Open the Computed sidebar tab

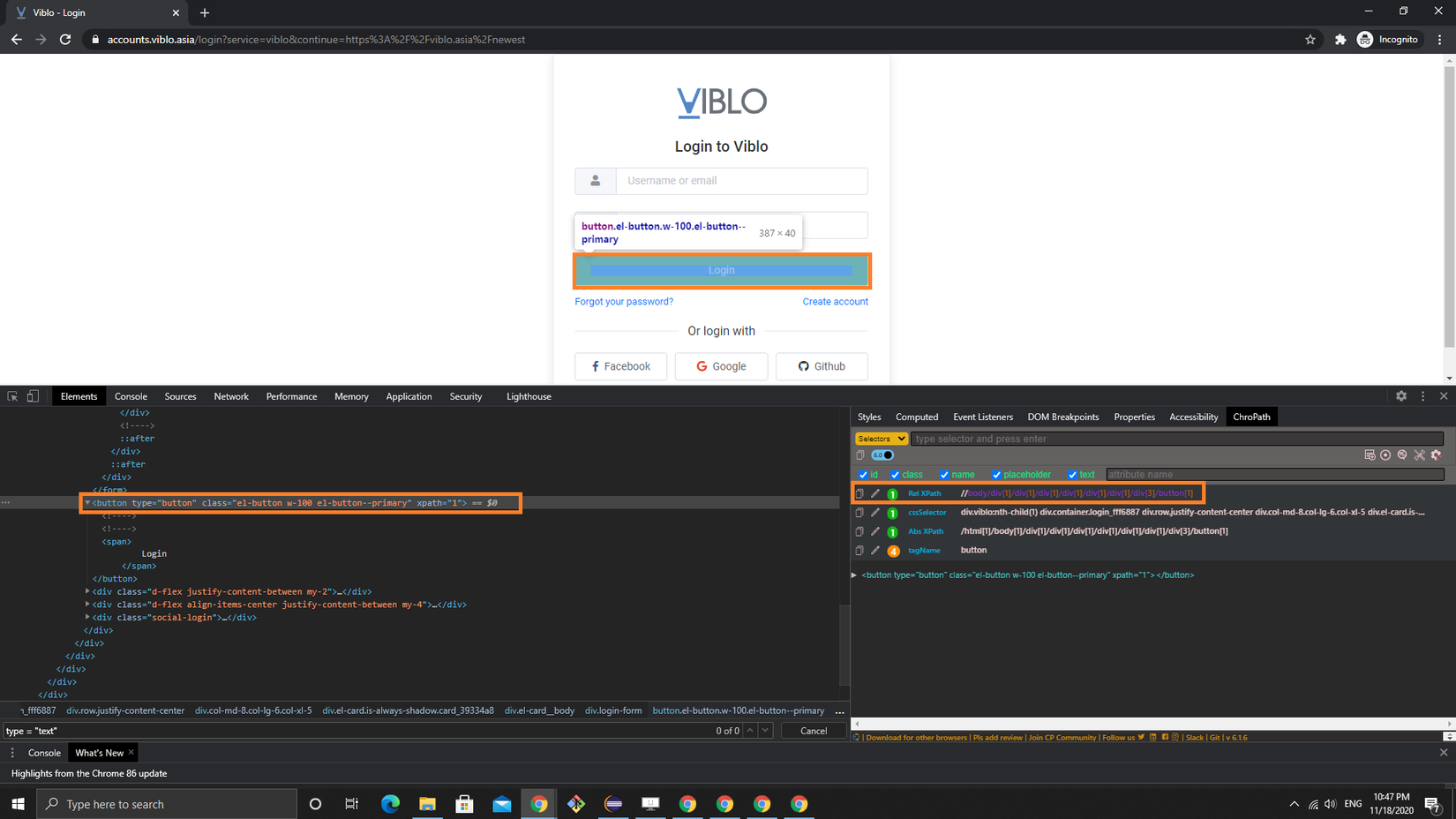point(917,417)
